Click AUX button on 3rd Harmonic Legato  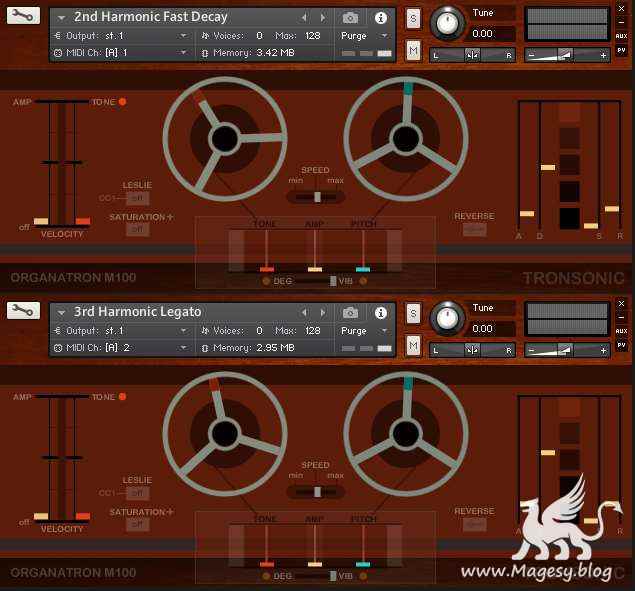pos(621,330)
